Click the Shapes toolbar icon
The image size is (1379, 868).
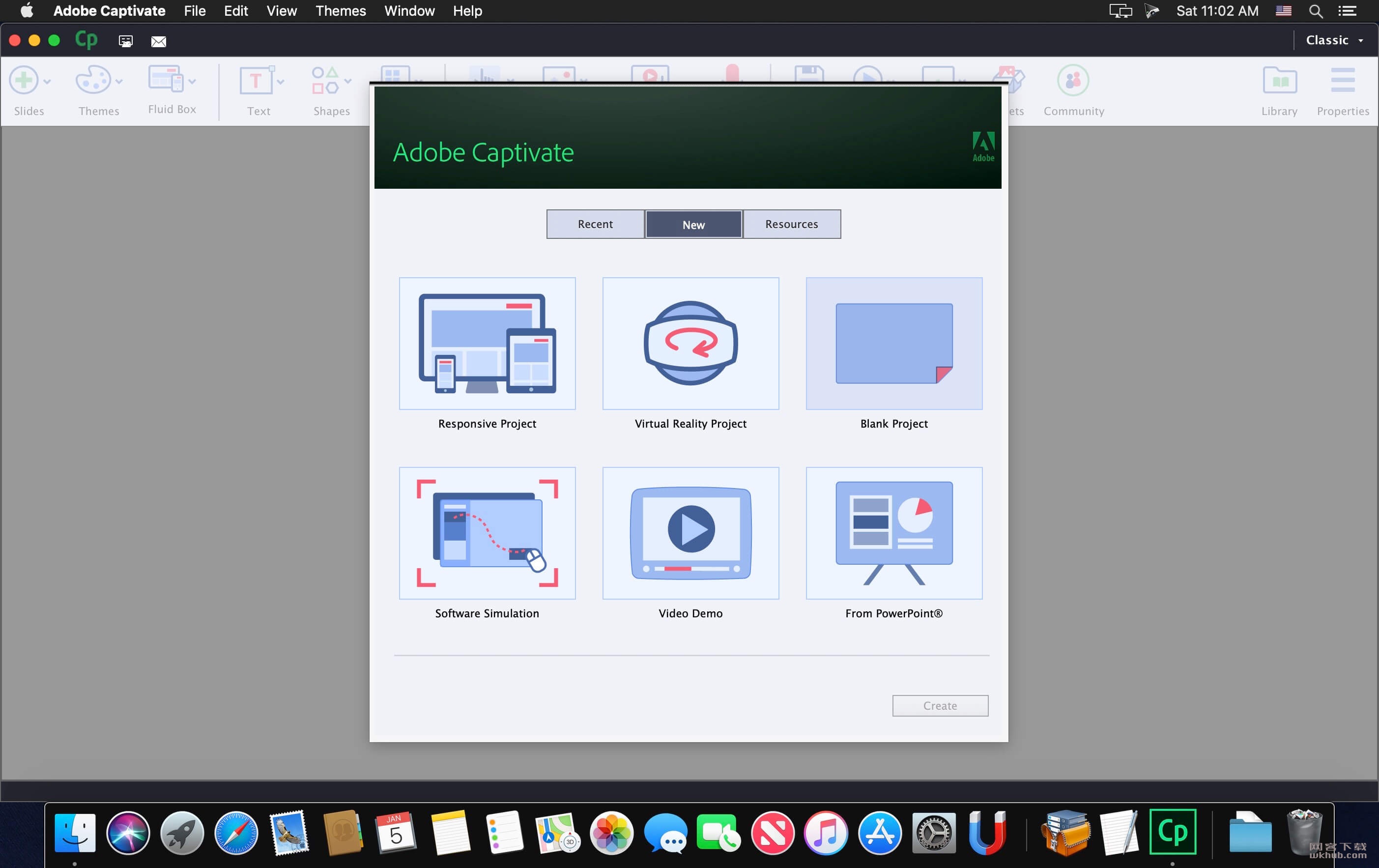325,81
